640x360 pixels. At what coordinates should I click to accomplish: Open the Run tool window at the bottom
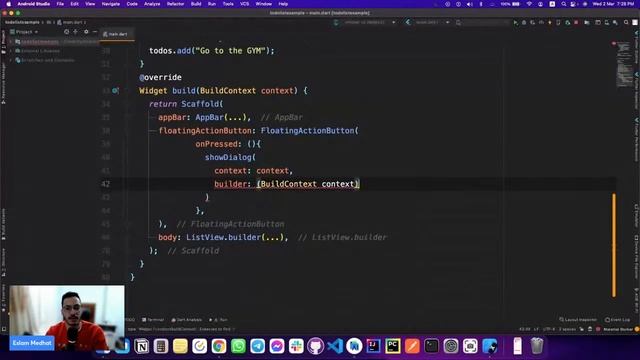coord(218,320)
